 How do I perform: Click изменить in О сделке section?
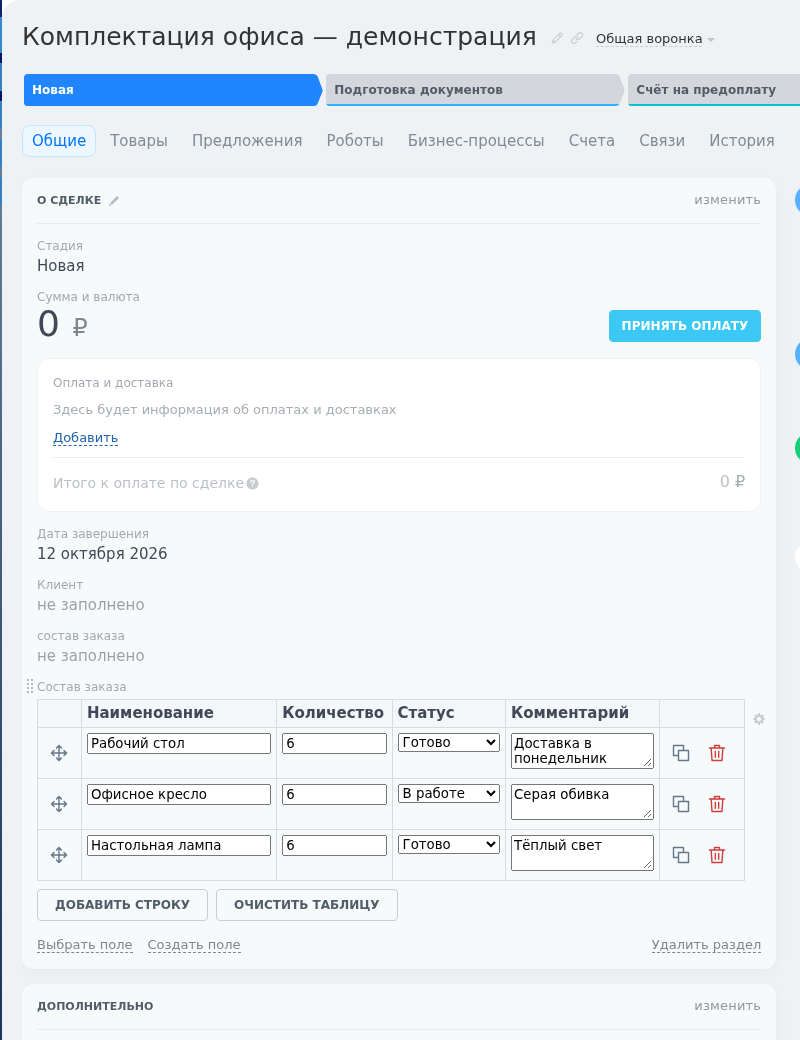coord(727,200)
